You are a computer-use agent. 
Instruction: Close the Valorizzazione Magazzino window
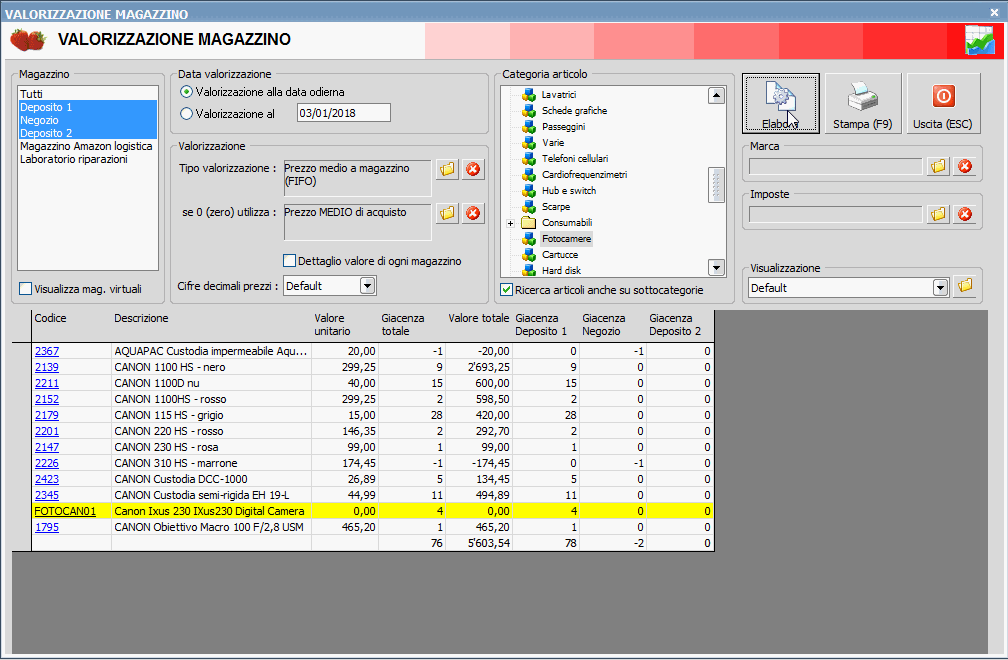pos(994,12)
